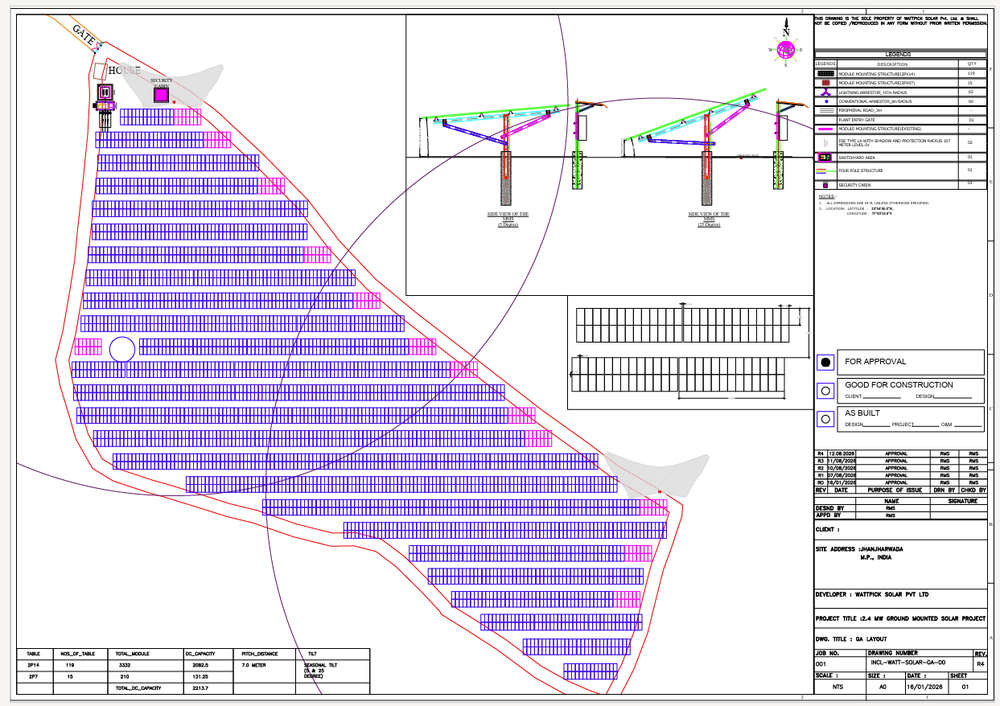Click the lower module table plan drawing
The width and height of the screenshot is (1000, 706).
[x=679, y=376]
